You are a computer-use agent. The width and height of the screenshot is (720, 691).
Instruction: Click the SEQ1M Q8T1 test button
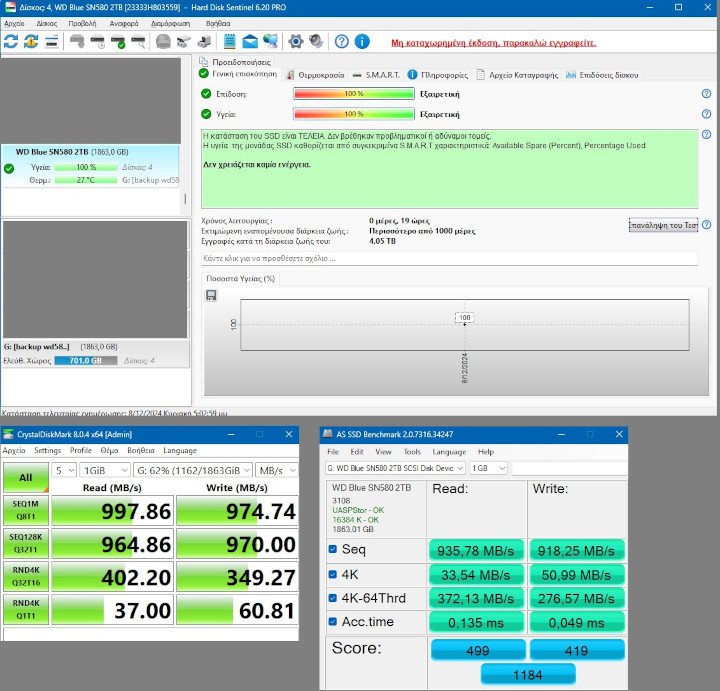25,512
